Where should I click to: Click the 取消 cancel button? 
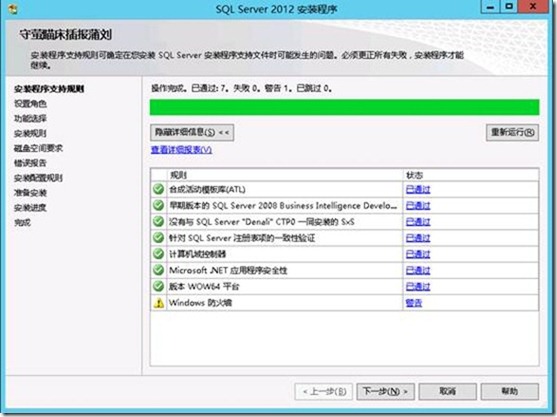pos(448,391)
